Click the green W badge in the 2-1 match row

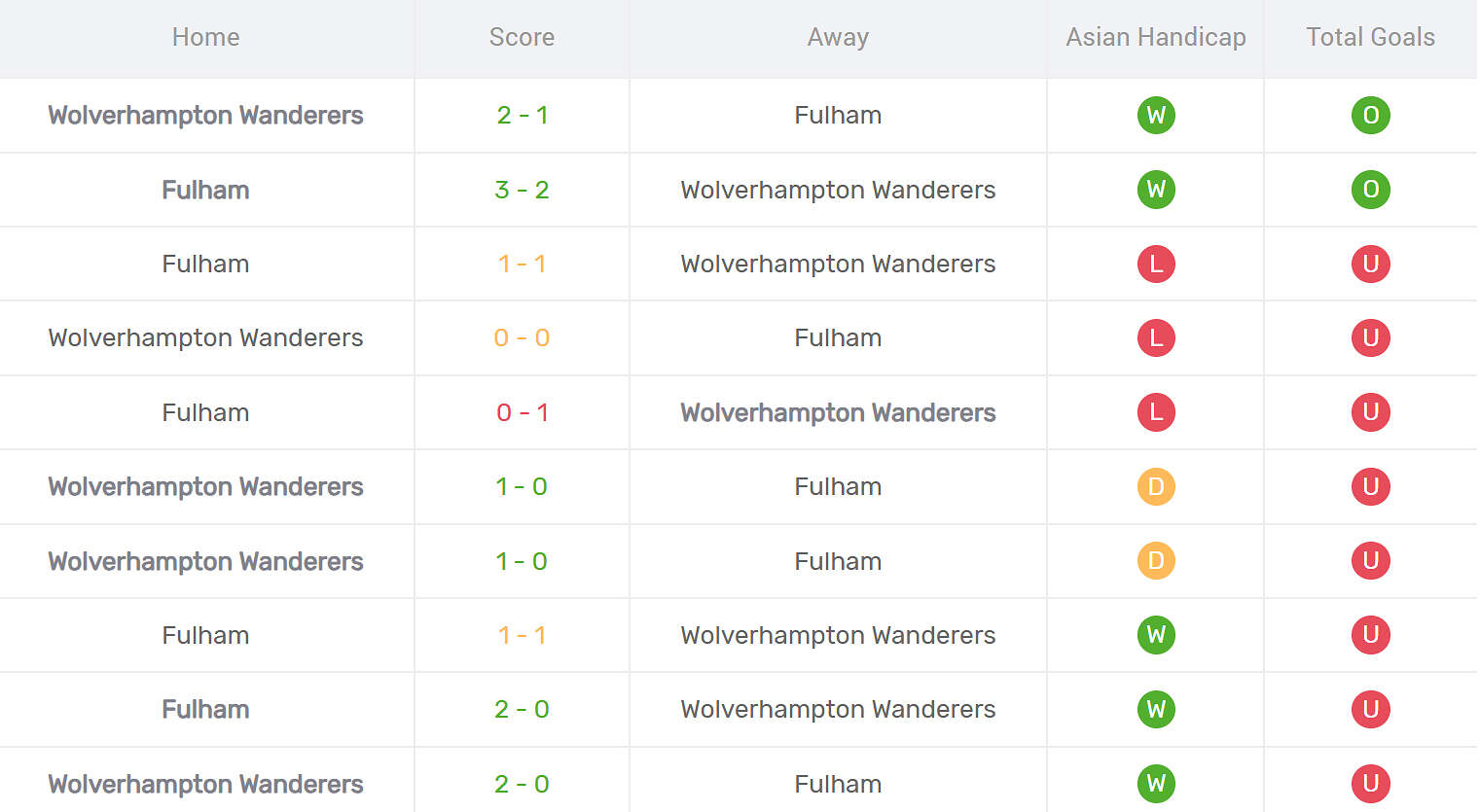(1156, 115)
